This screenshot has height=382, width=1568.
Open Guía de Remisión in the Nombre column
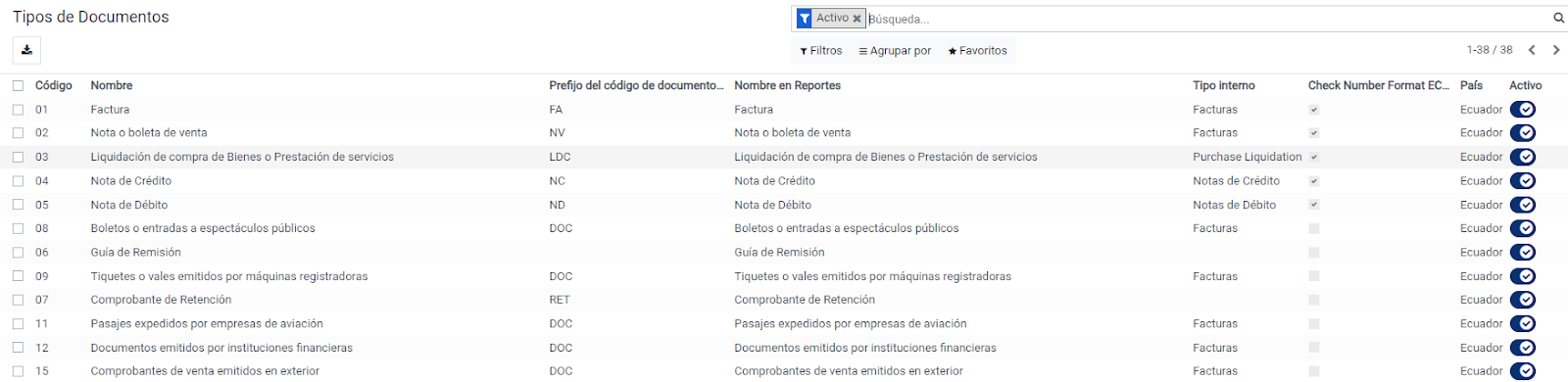(136, 253)
